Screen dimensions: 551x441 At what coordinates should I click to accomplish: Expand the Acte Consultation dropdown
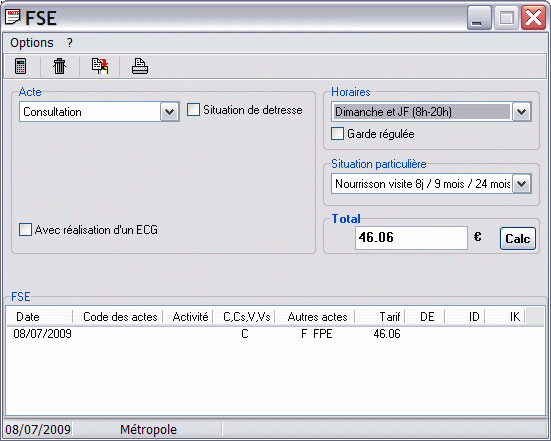tap(170, 112)
